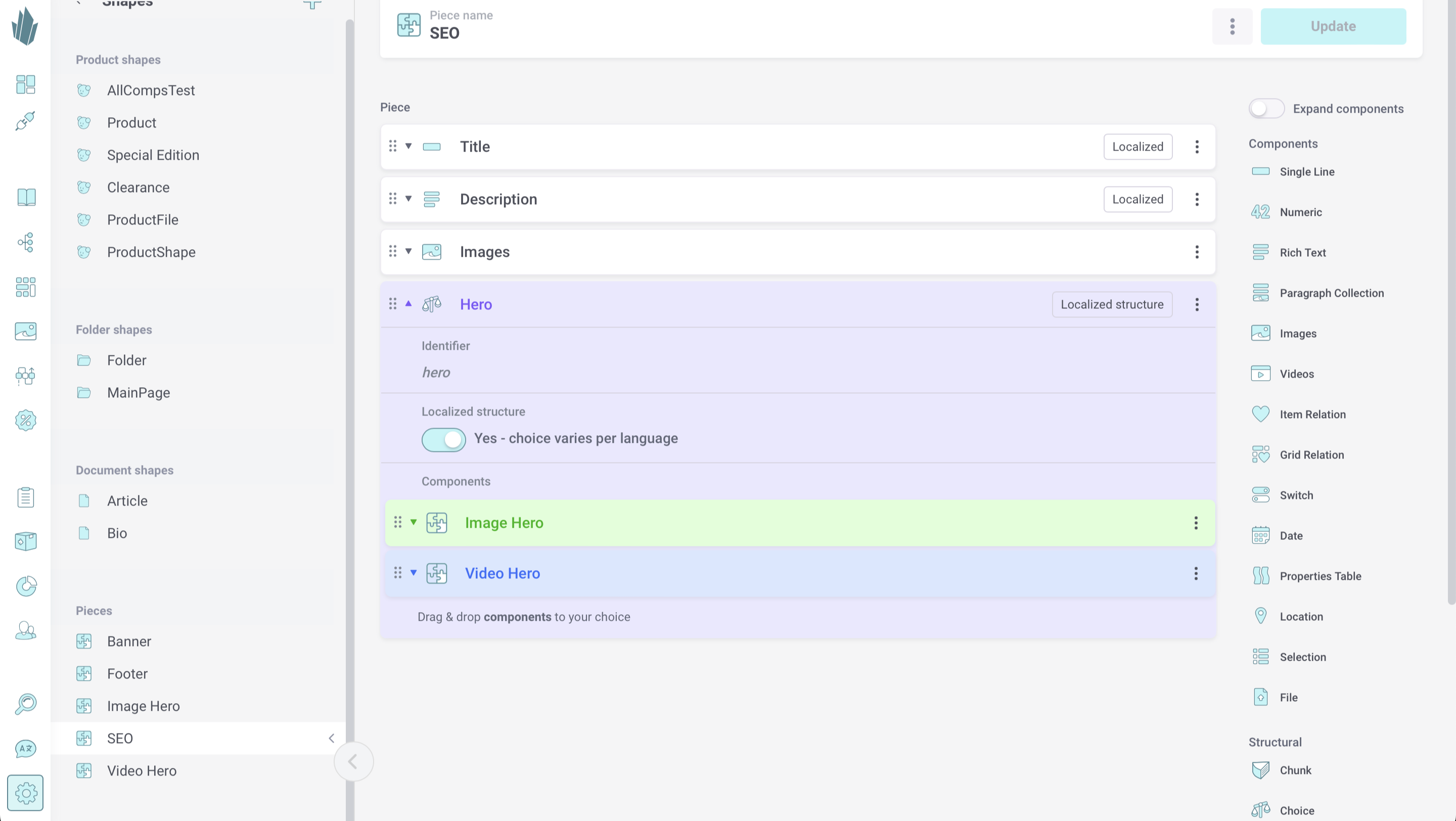Click the Update button to save

(x=1333, y=26)
